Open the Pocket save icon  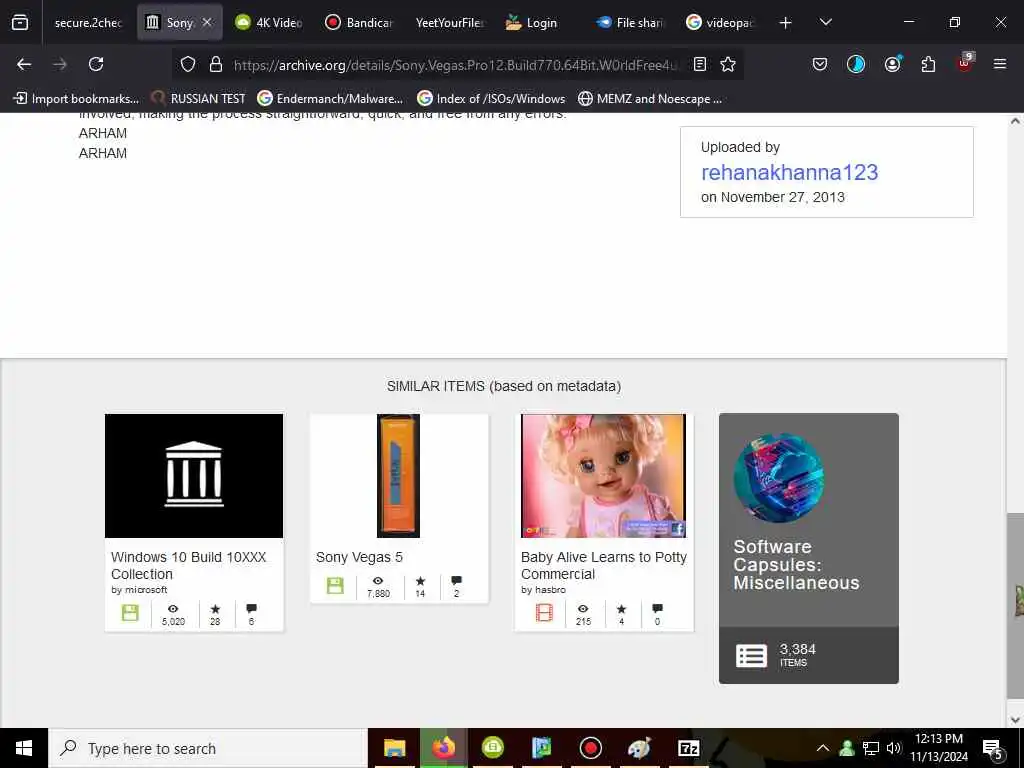point(820,64)
